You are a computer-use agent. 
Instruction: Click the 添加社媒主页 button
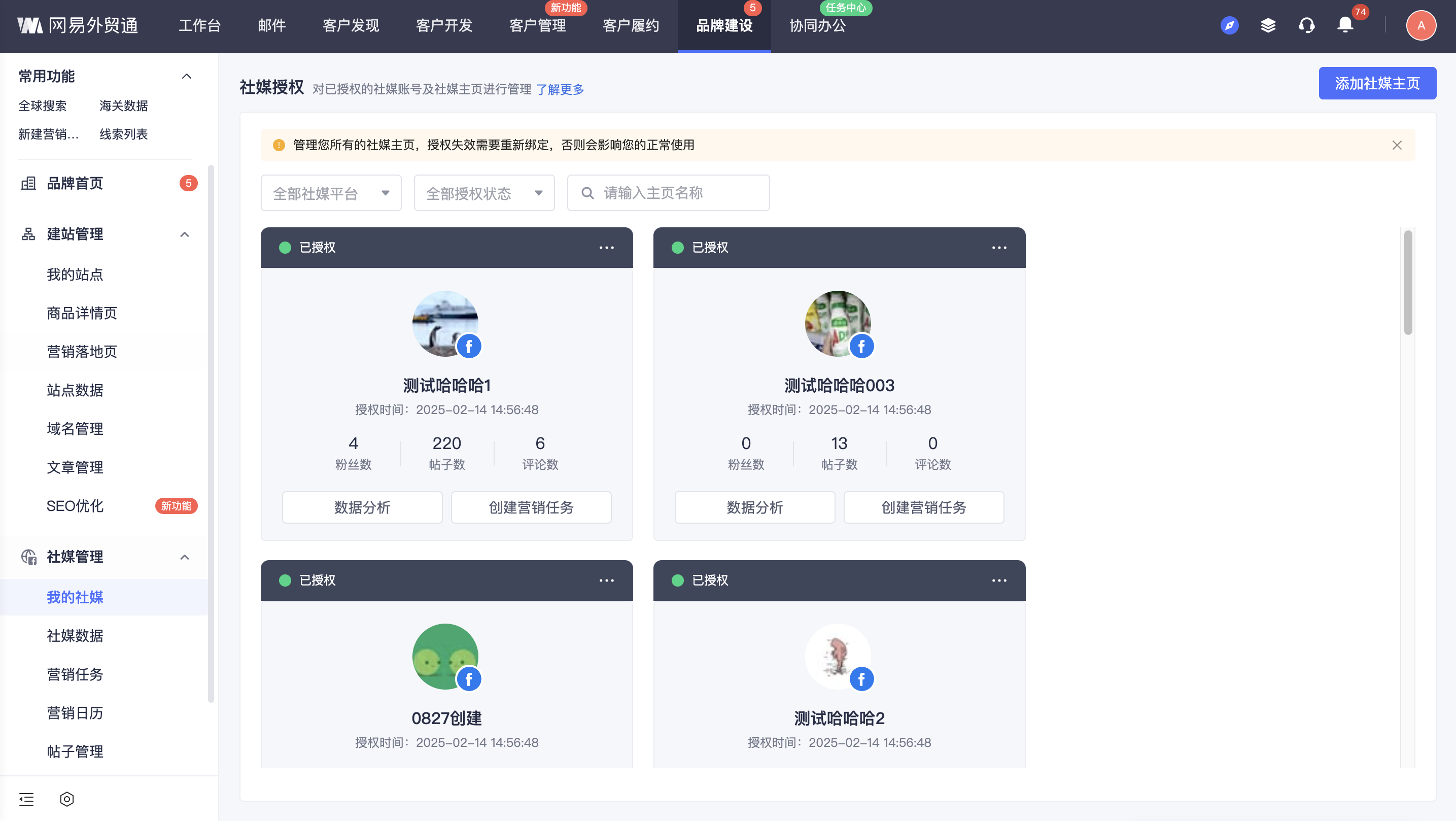pos(1377,83)
